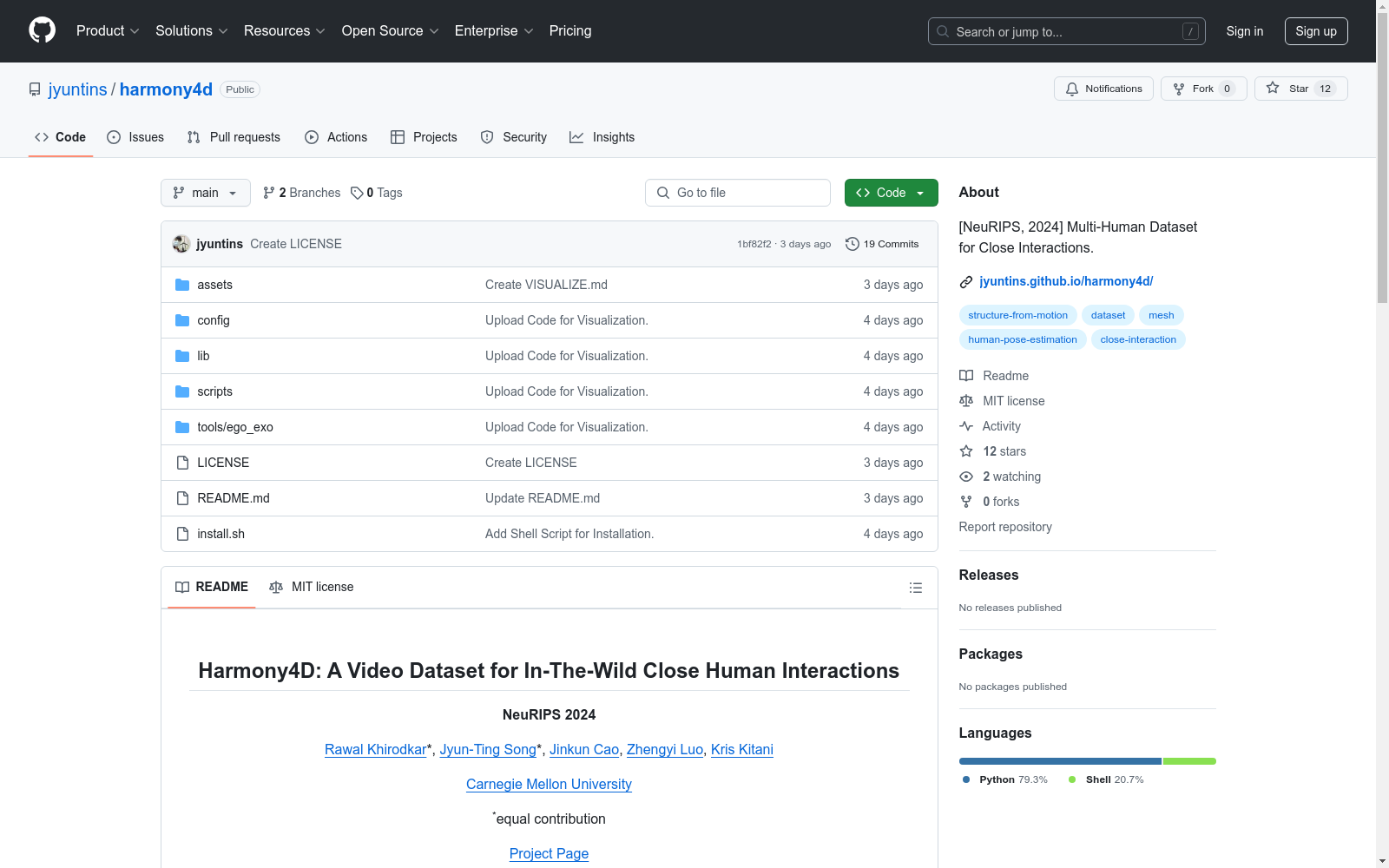Click the Go to file input
Image resolution: width=1389 pixels, height=868 pixels.
pyautogui.click(x=738, y=193)
